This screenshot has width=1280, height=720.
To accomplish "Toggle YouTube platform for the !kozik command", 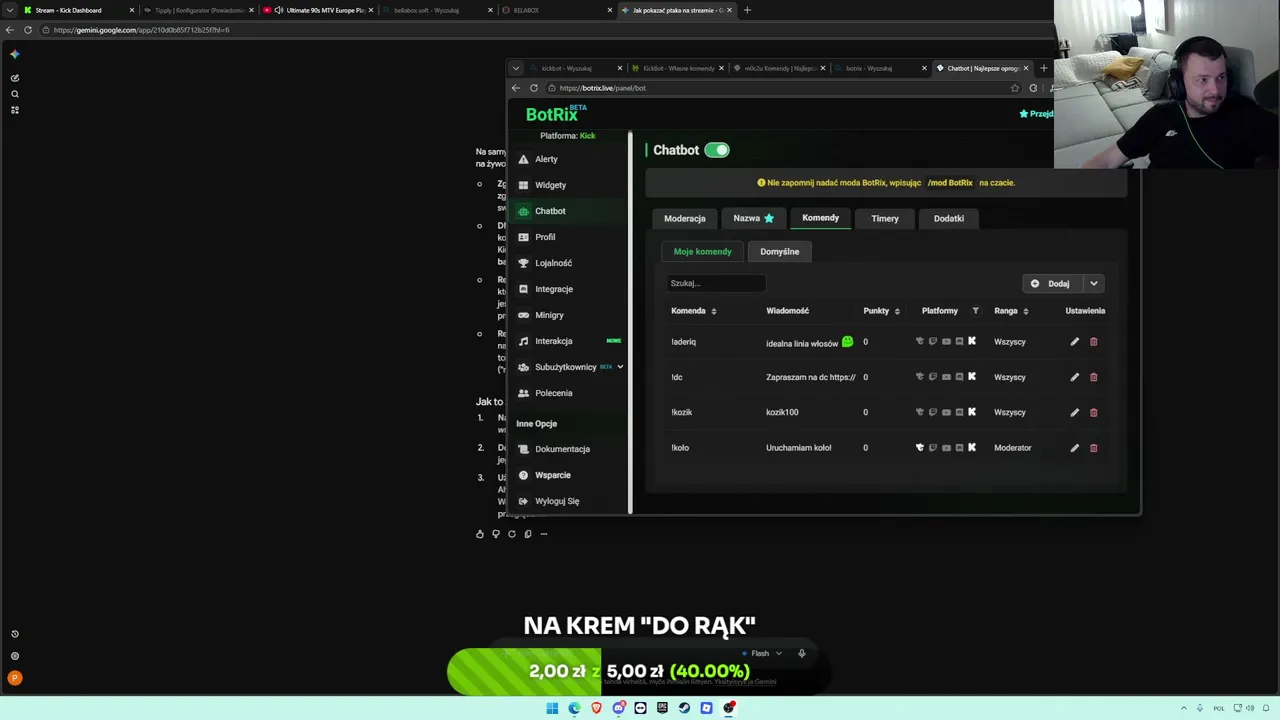I will [946, 412].
